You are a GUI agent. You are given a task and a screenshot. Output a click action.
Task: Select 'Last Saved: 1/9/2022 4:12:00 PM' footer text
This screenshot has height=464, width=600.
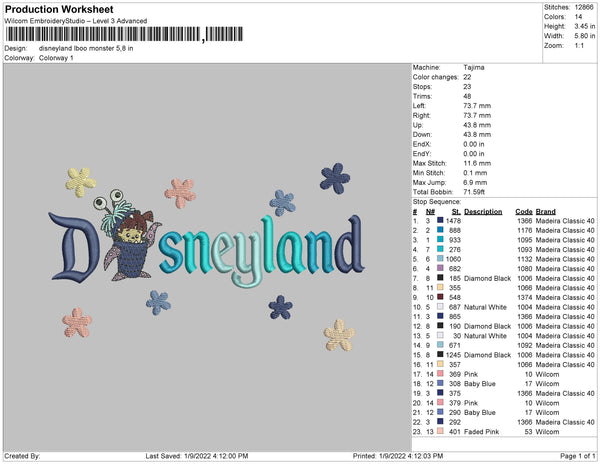(197, 456)
